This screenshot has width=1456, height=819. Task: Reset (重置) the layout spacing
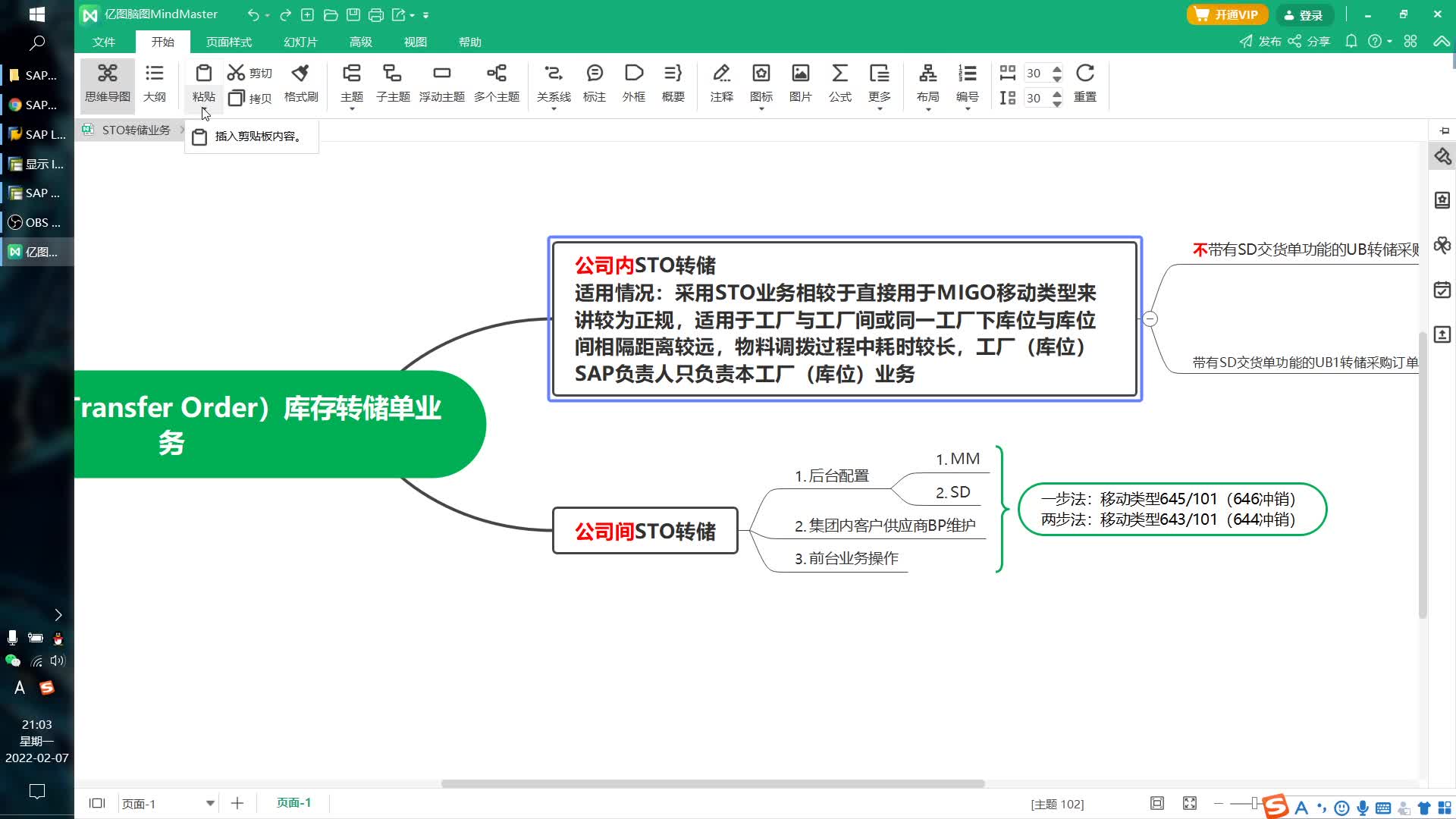click(1085, 83)
